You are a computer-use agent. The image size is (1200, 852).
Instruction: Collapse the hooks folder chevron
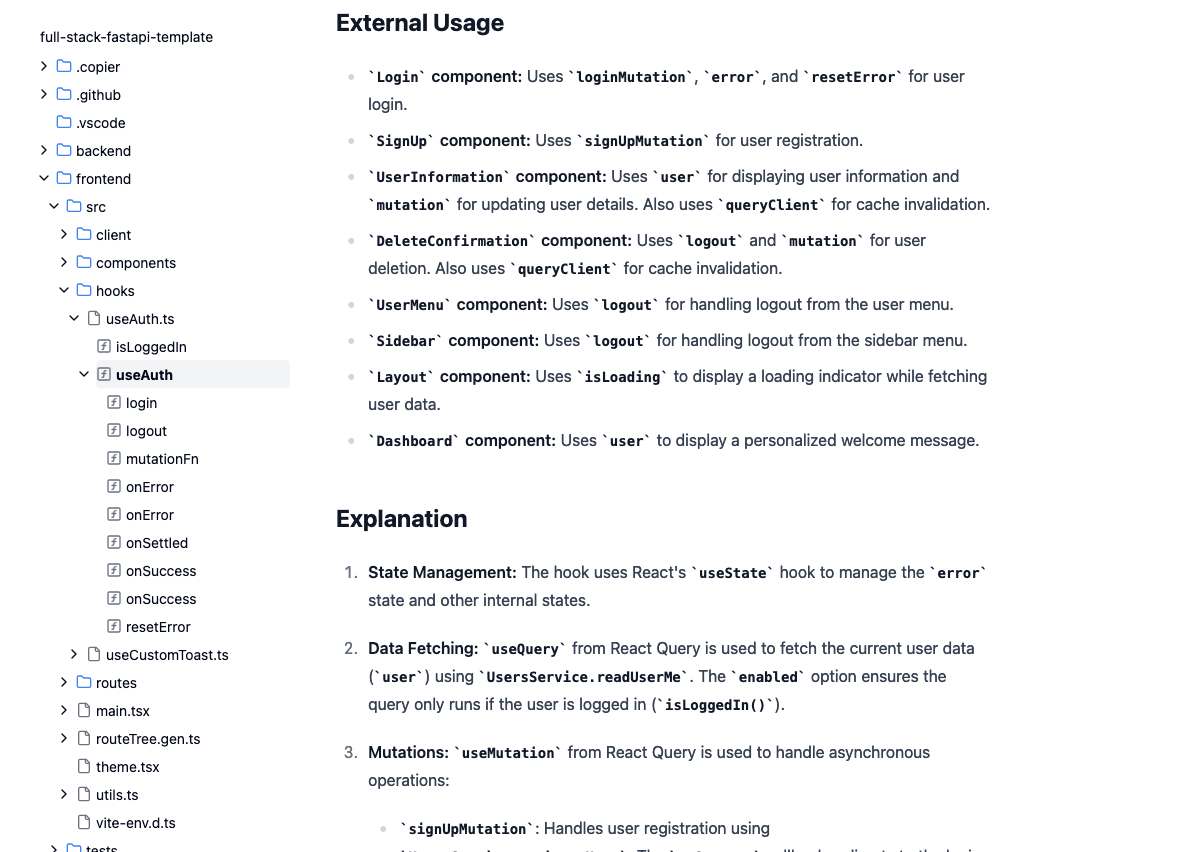tap(64, 291)
